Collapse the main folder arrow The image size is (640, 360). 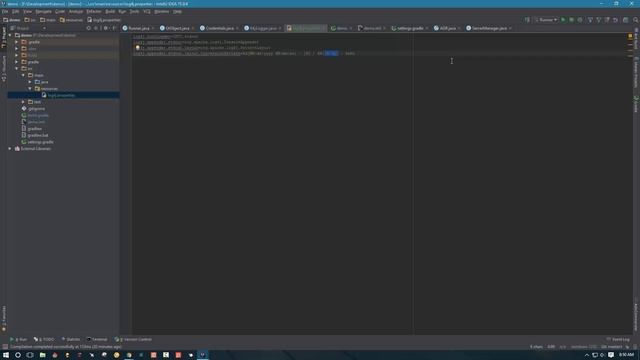click(x=23, y=75)
